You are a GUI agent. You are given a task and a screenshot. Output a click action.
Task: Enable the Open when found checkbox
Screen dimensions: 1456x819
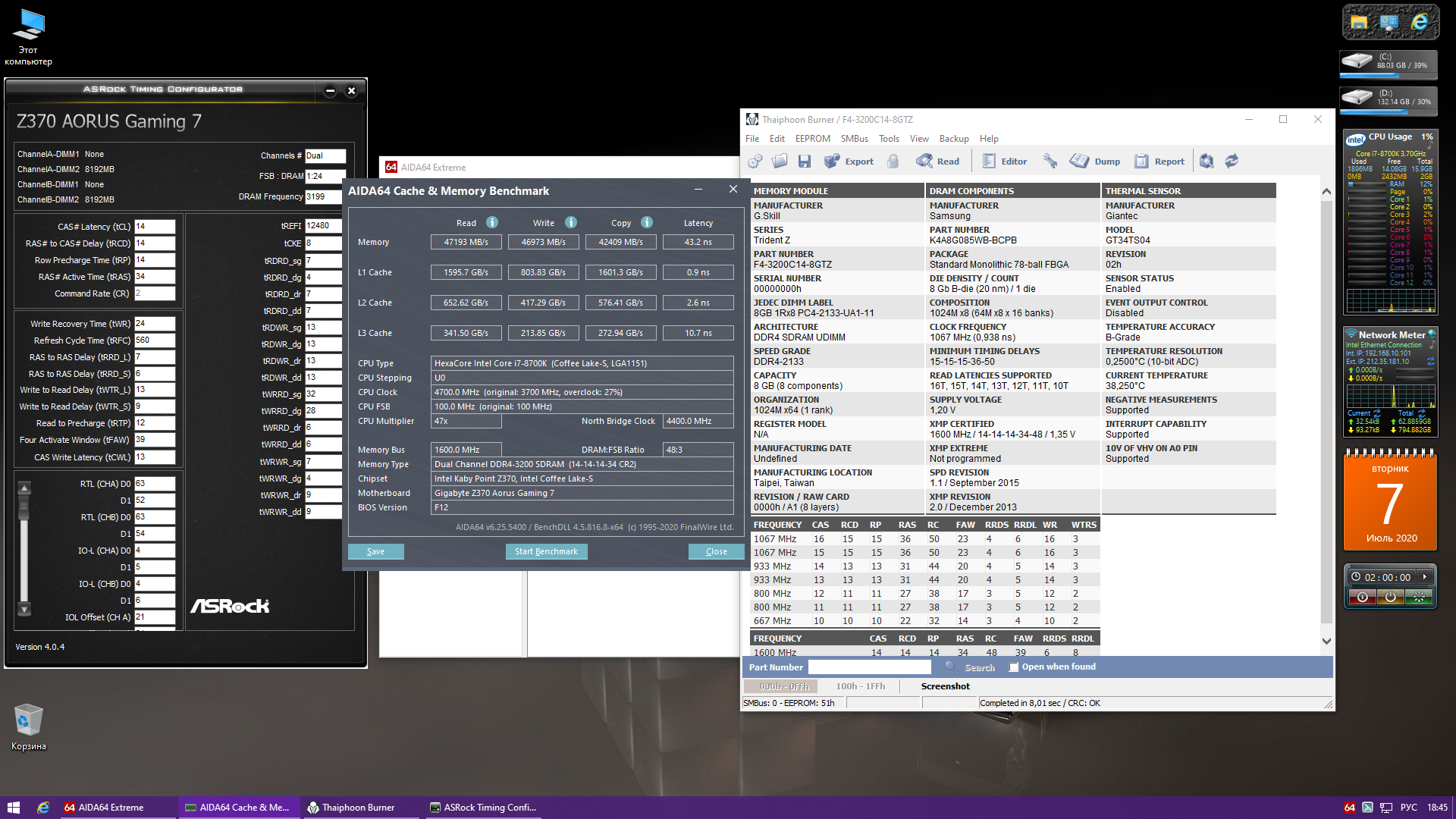(1014, 667)
